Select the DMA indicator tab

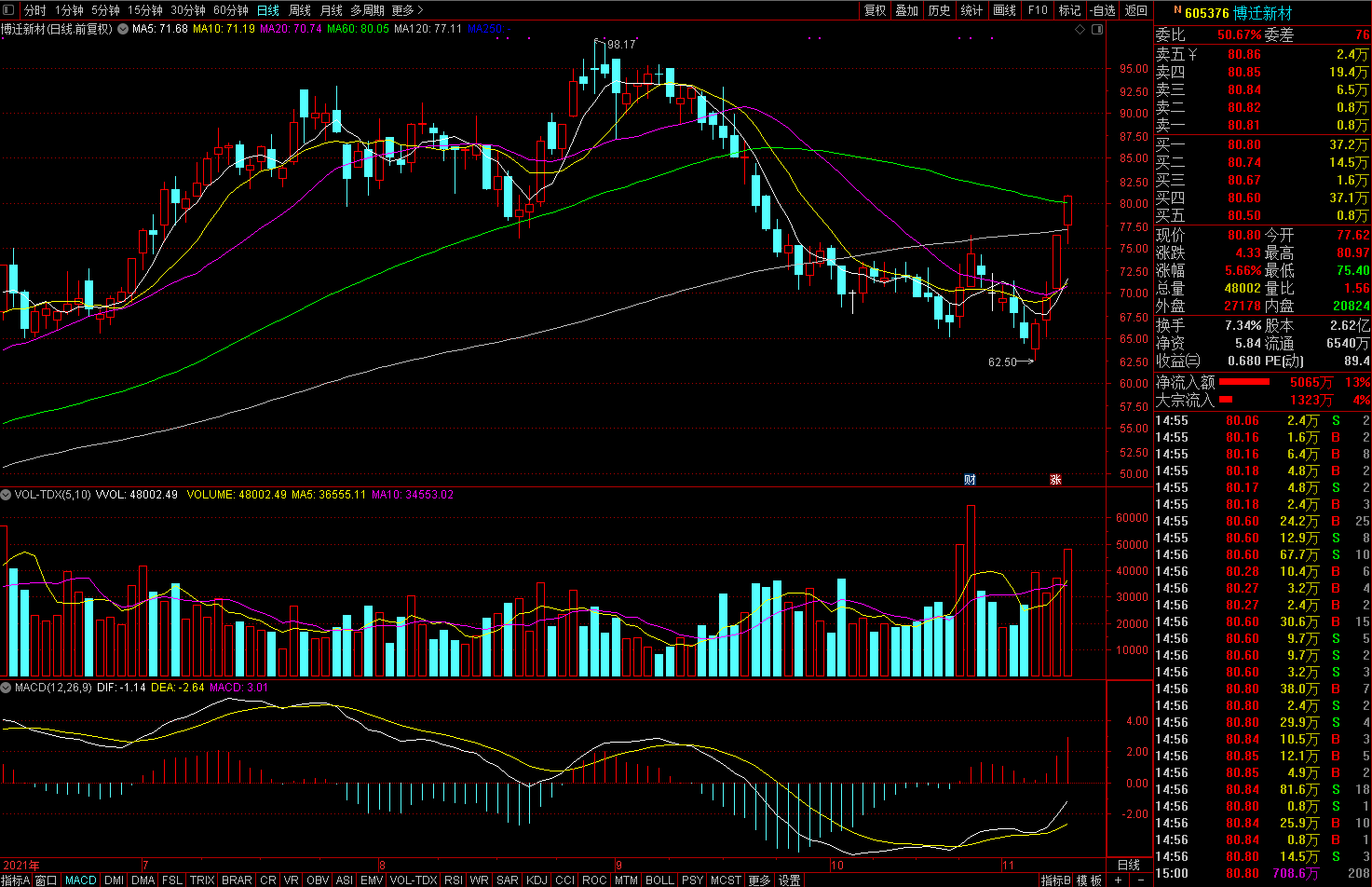pos(143,880)
